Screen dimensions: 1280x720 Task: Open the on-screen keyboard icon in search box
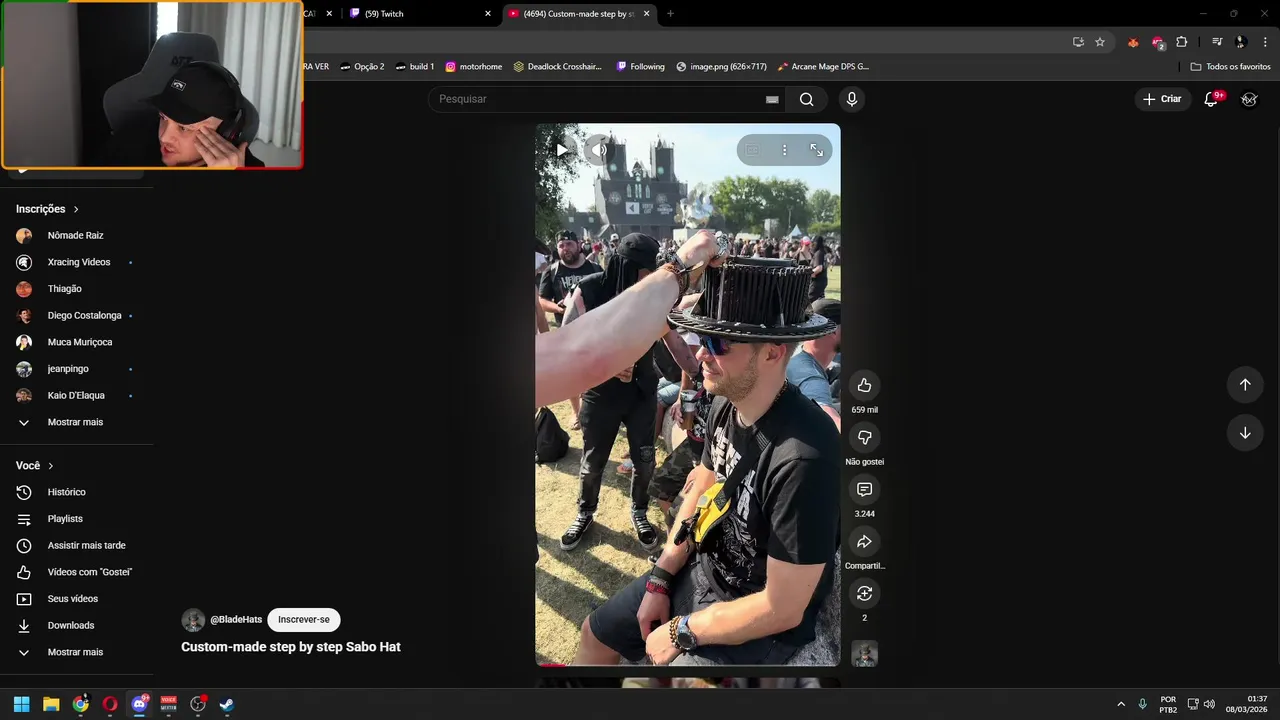click(x=772, y=99)
